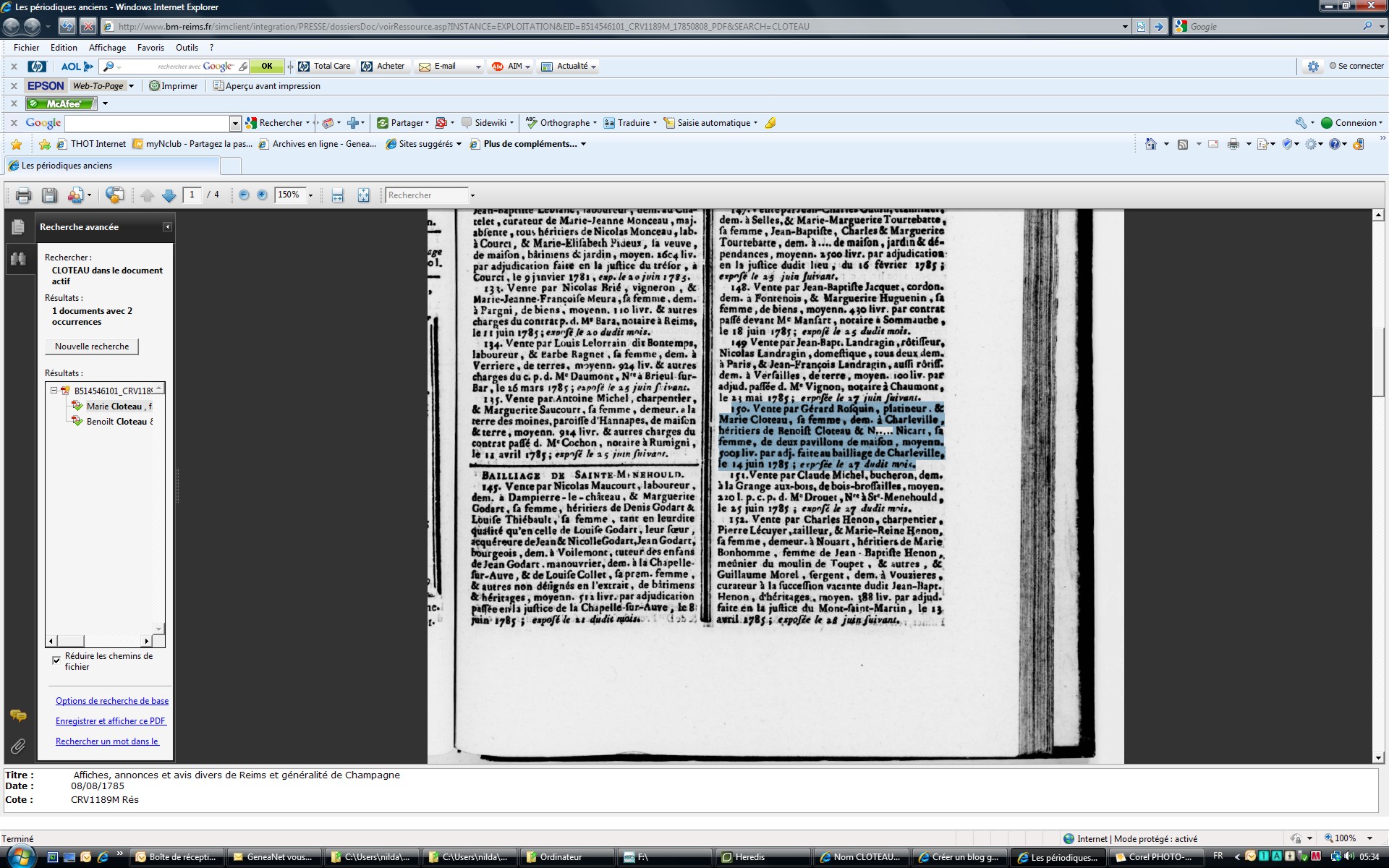The height and width of the screenshot is (868, 1389).
Task: Go to next page with blue down arrow
Action: click(169, 195)
